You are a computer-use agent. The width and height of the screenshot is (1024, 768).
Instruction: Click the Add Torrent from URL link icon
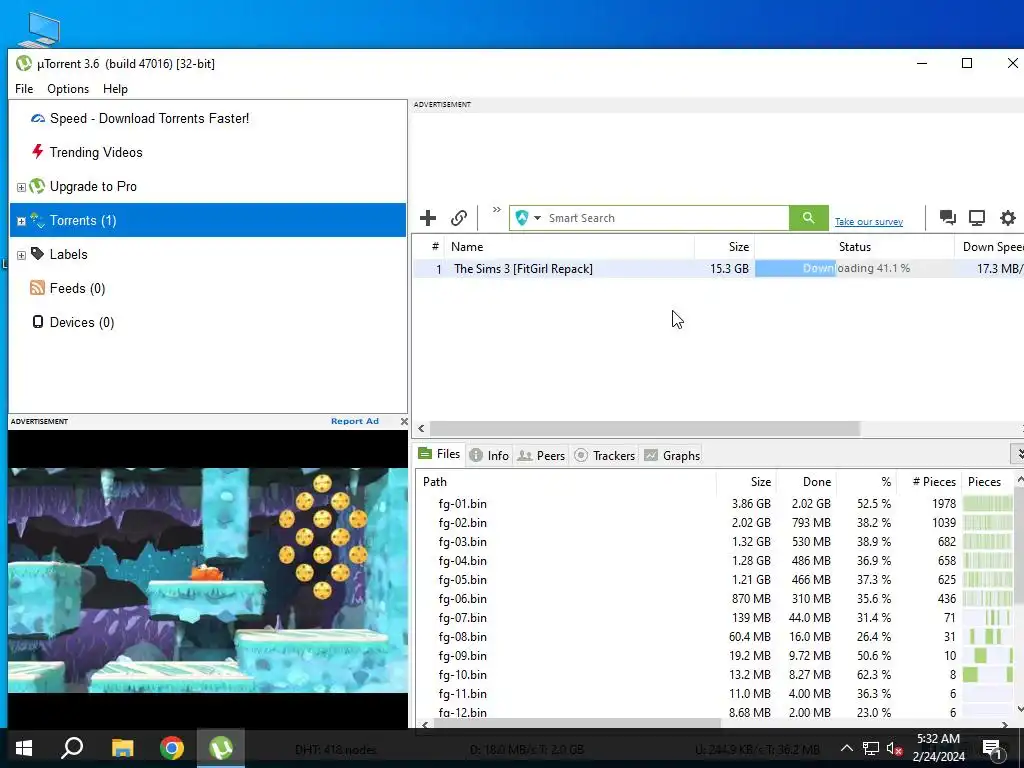click(459, 218)
